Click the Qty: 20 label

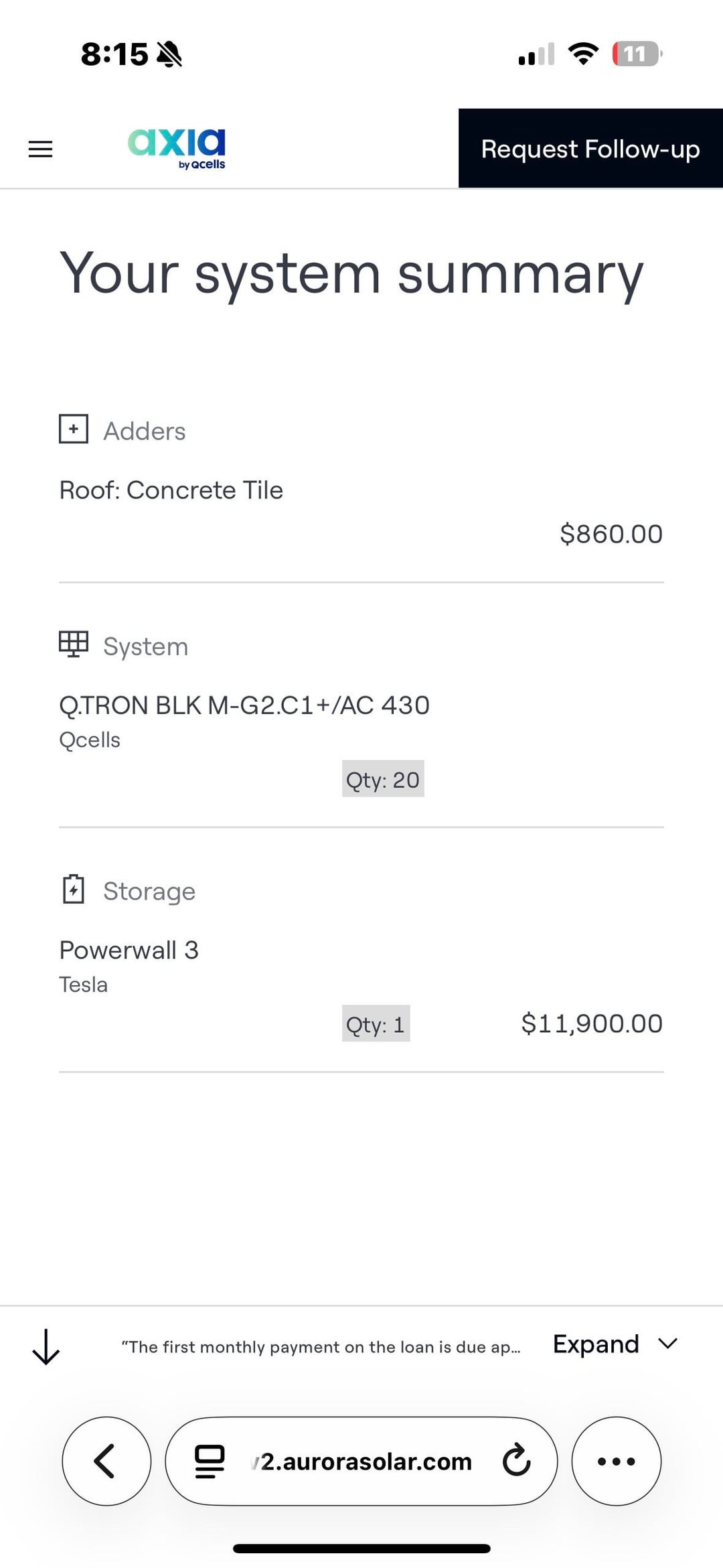(383, 779)
